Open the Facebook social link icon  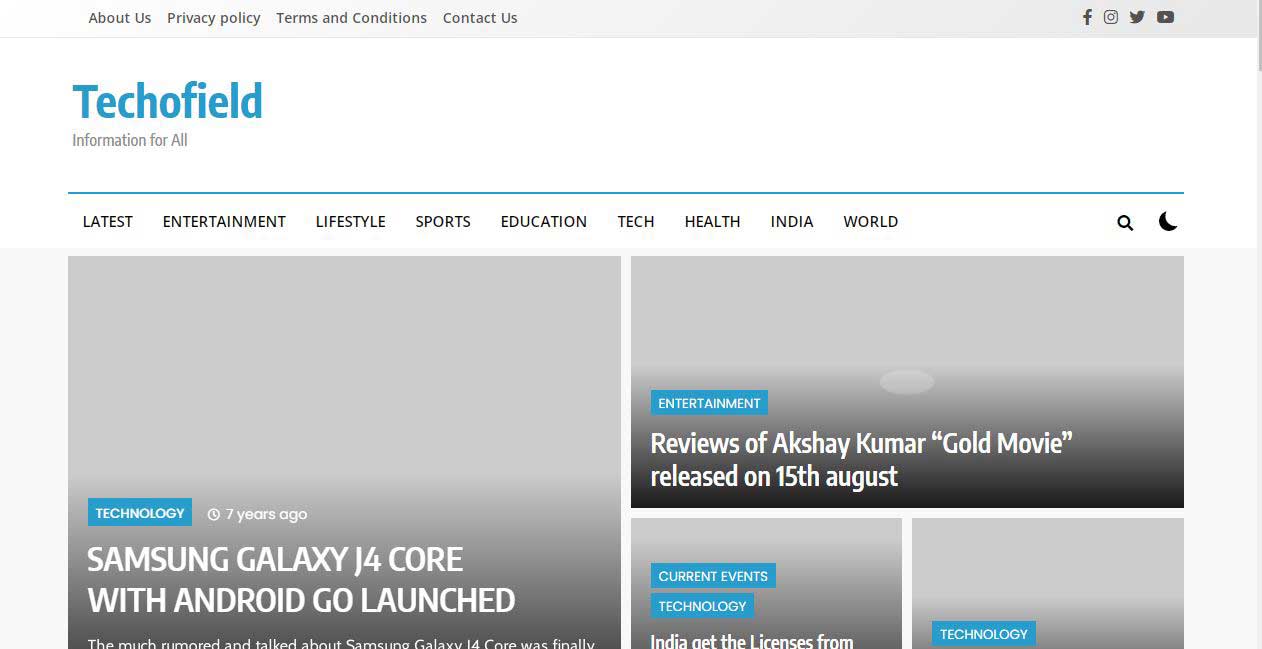click(x=1087, y=17)
